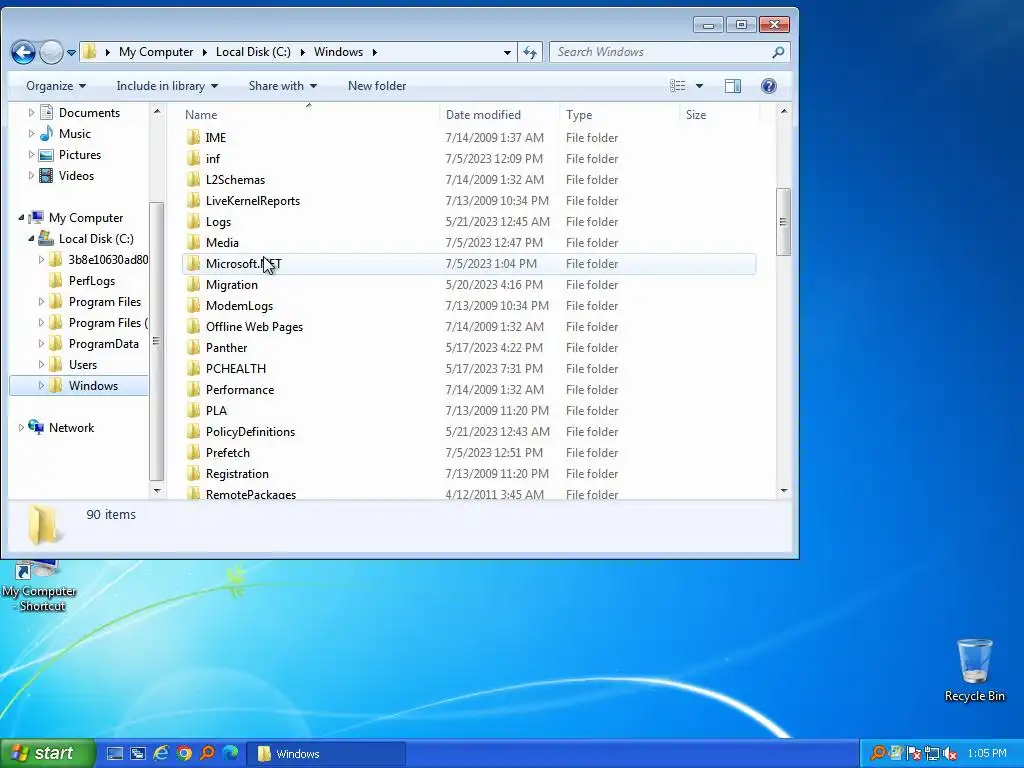Click the magnifier icon in search box
1024x768 pixels.
pos(778,52)
